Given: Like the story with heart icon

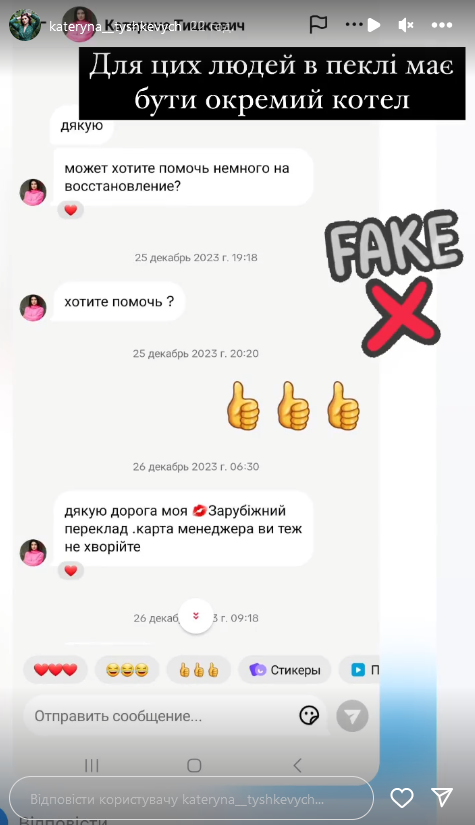Looking at the screenshot, I should tap(402, 798).
